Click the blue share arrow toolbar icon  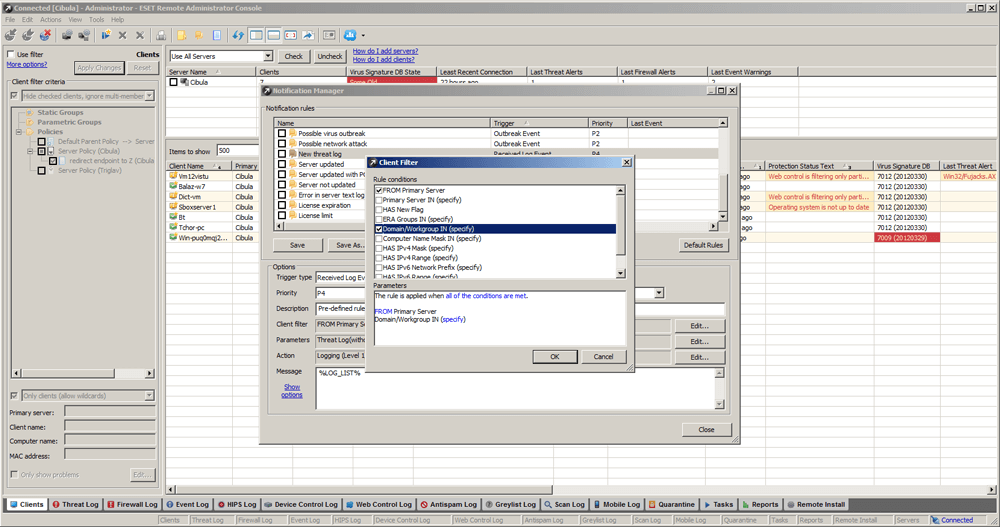[308, 35]
